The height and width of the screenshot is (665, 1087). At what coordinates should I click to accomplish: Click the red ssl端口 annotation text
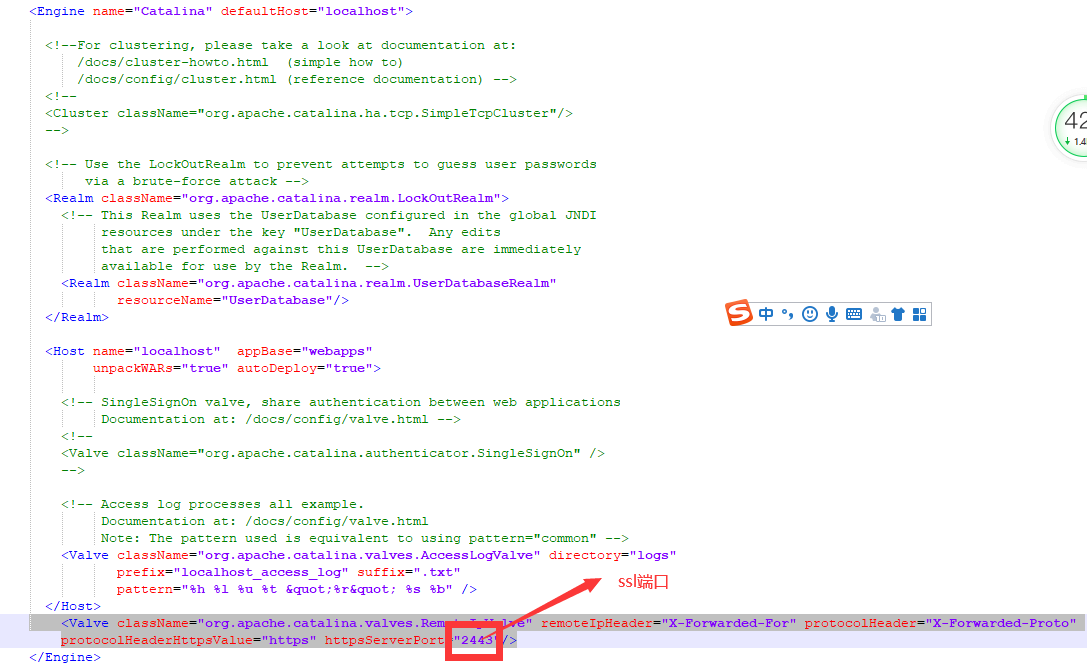(x=641, y=581)
